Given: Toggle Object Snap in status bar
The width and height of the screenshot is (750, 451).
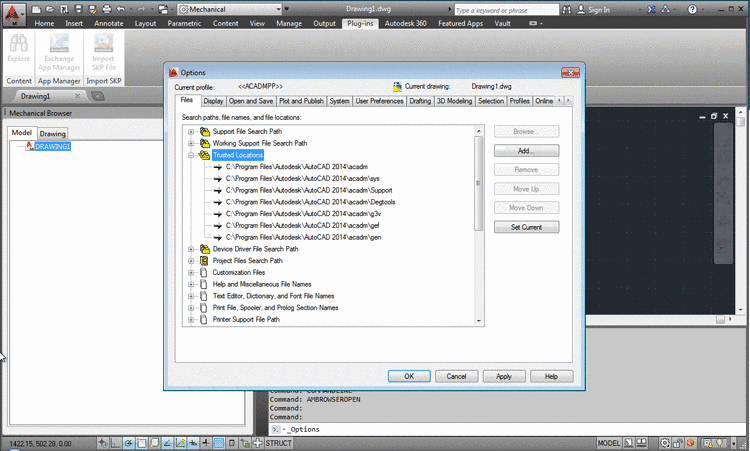Looking at the screenshot, I should 142,443.
